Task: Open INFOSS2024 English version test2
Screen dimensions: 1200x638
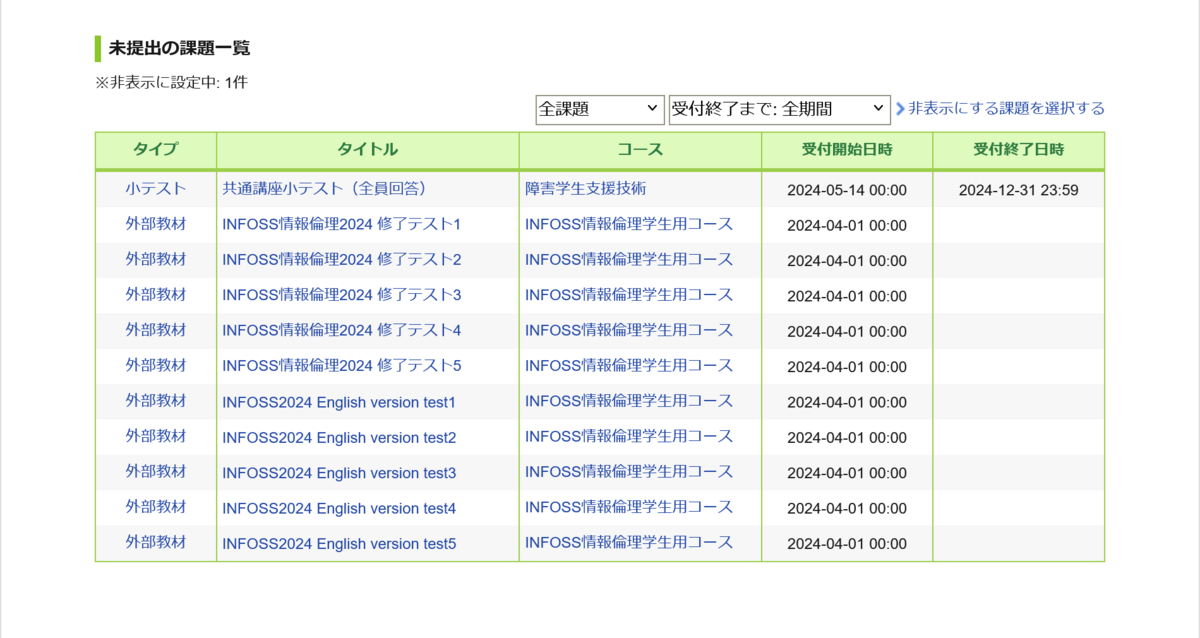Action: 339,437
